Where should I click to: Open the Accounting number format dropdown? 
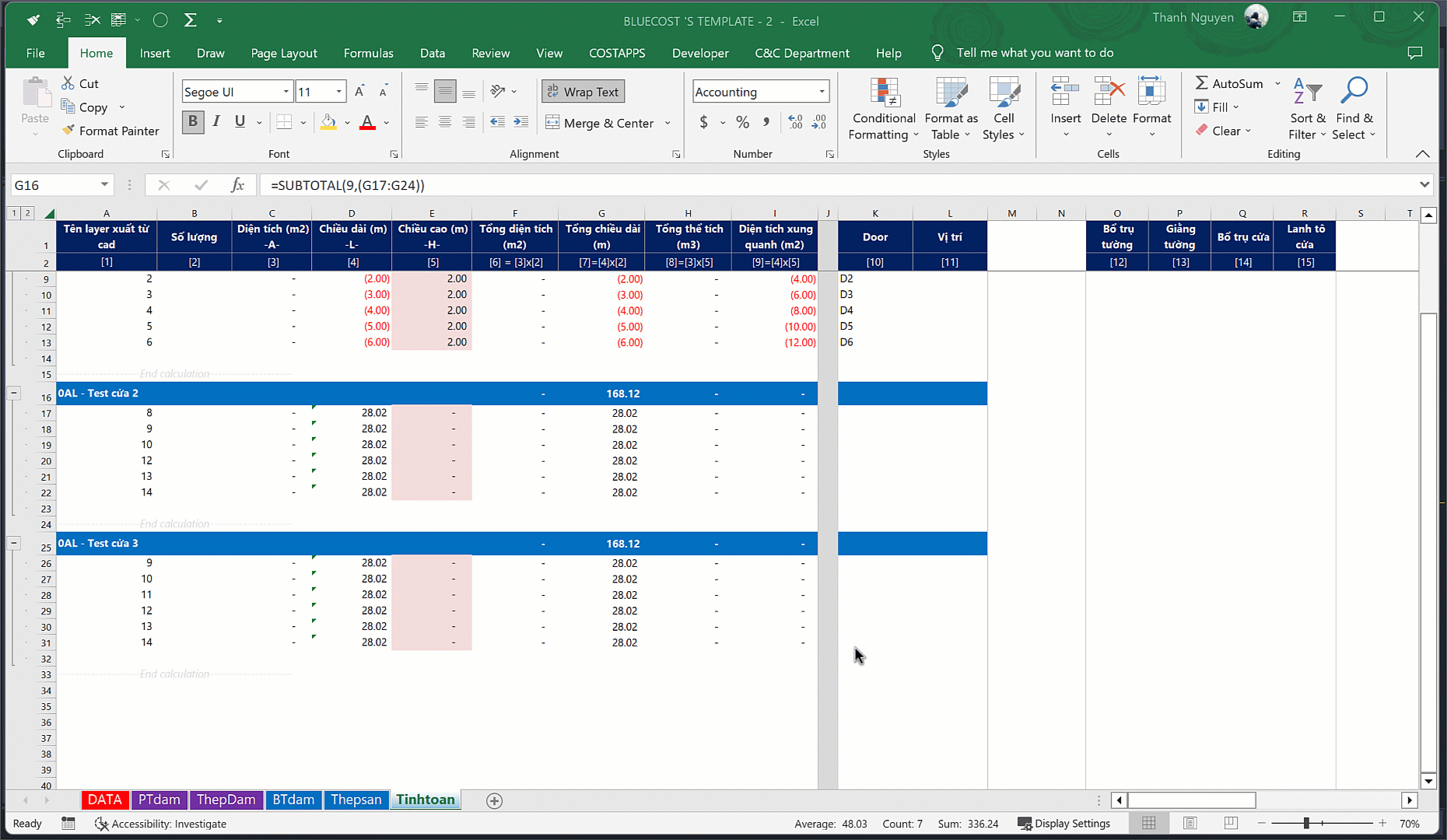822,92
